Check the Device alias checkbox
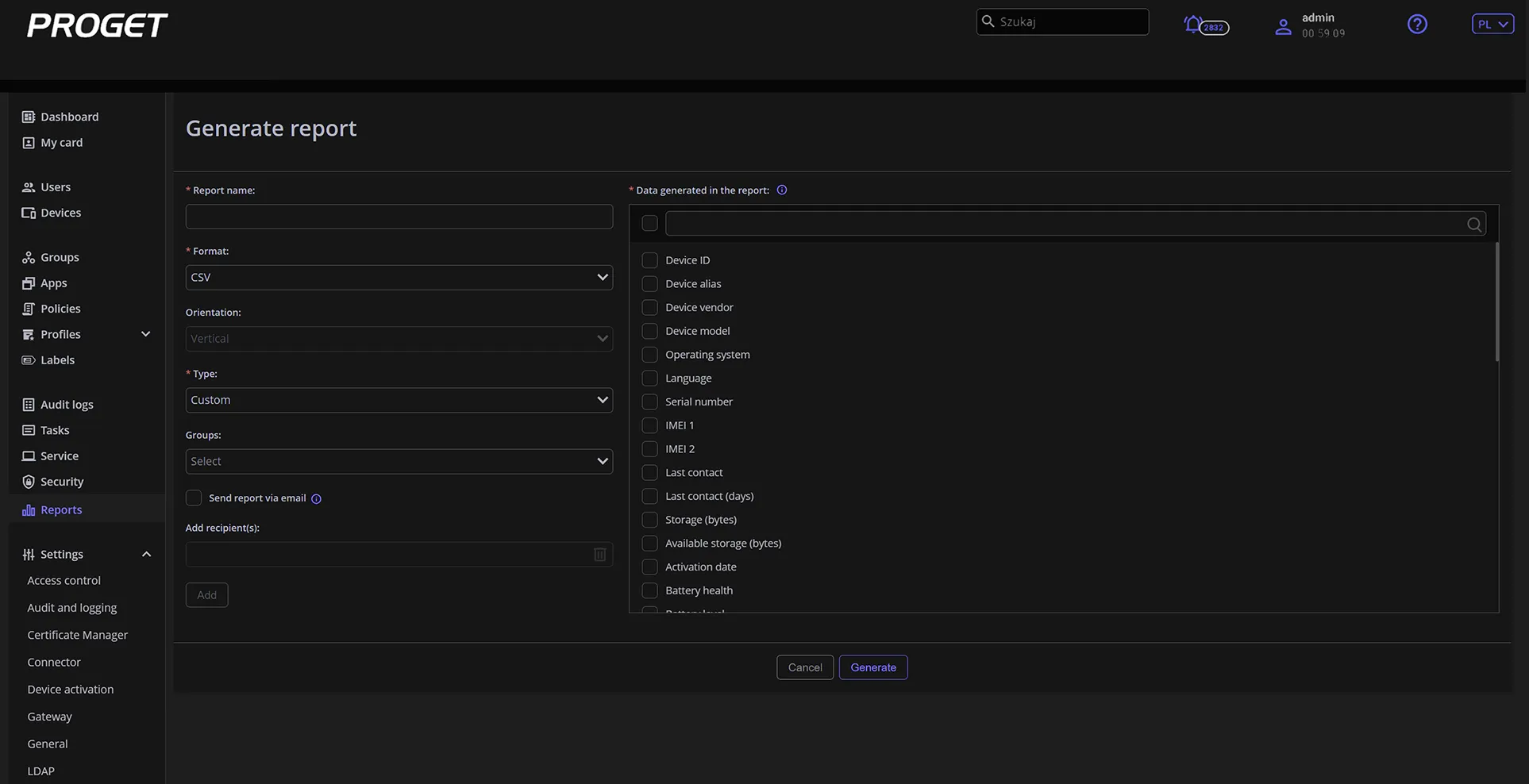Image resolution: width=1529 pixels, height=784 pixels. (x=649, y=284)
